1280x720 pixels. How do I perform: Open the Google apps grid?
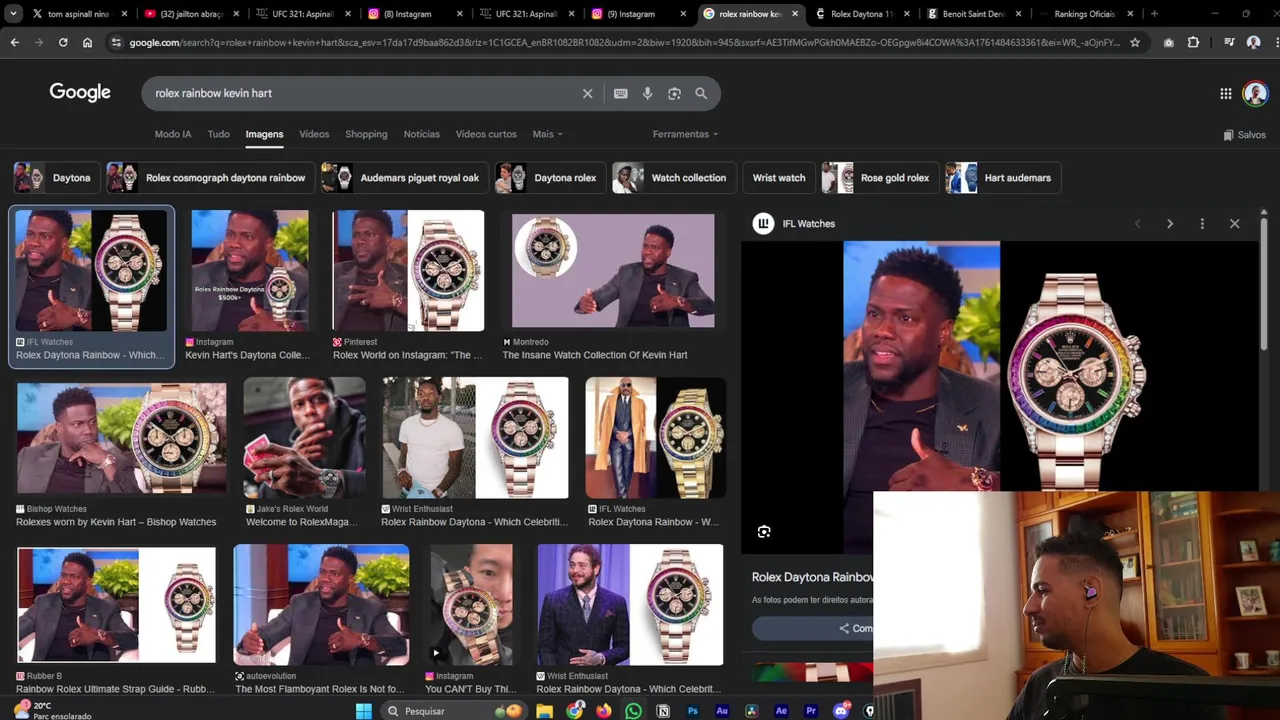tap(1226, 93)
